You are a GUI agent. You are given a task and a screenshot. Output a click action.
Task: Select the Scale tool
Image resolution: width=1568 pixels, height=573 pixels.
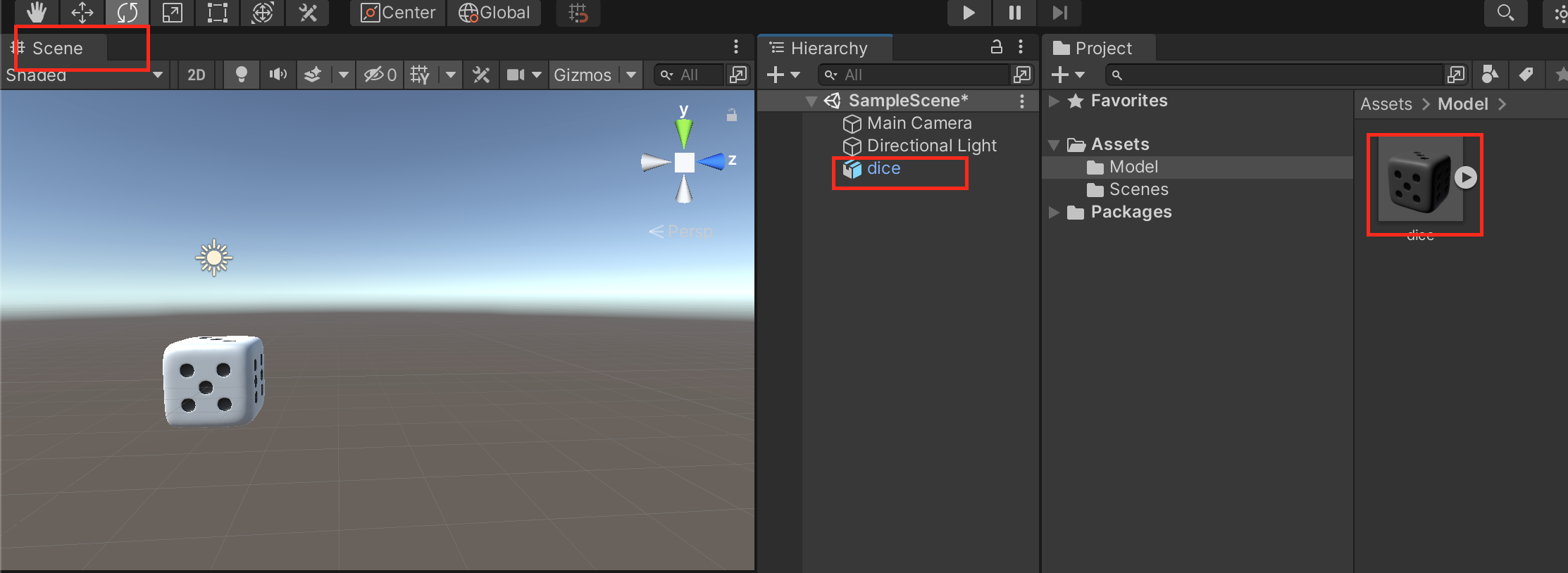(173, 13)
